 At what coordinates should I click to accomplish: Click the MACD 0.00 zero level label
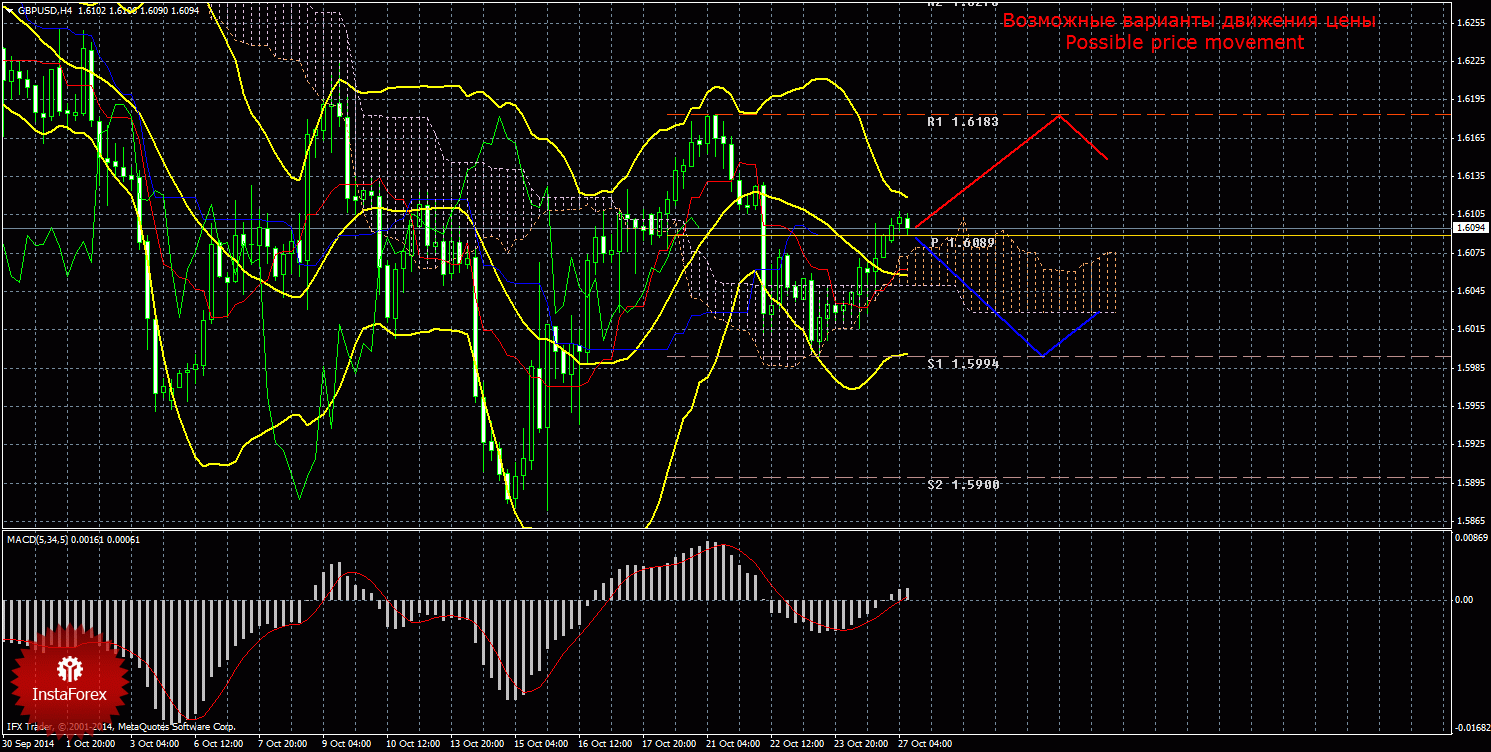point(1463,600)
